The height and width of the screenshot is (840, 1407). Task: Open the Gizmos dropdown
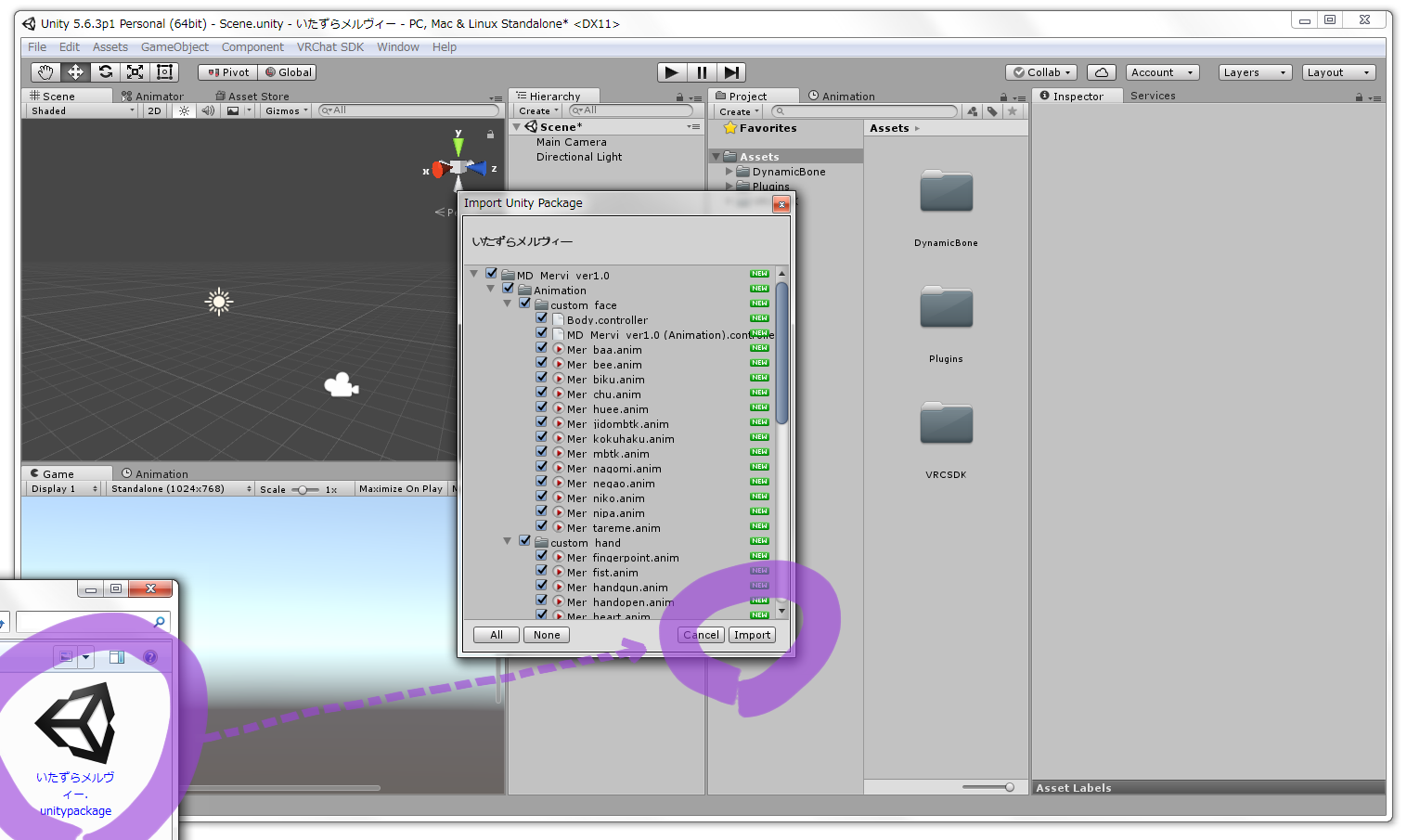286,110
